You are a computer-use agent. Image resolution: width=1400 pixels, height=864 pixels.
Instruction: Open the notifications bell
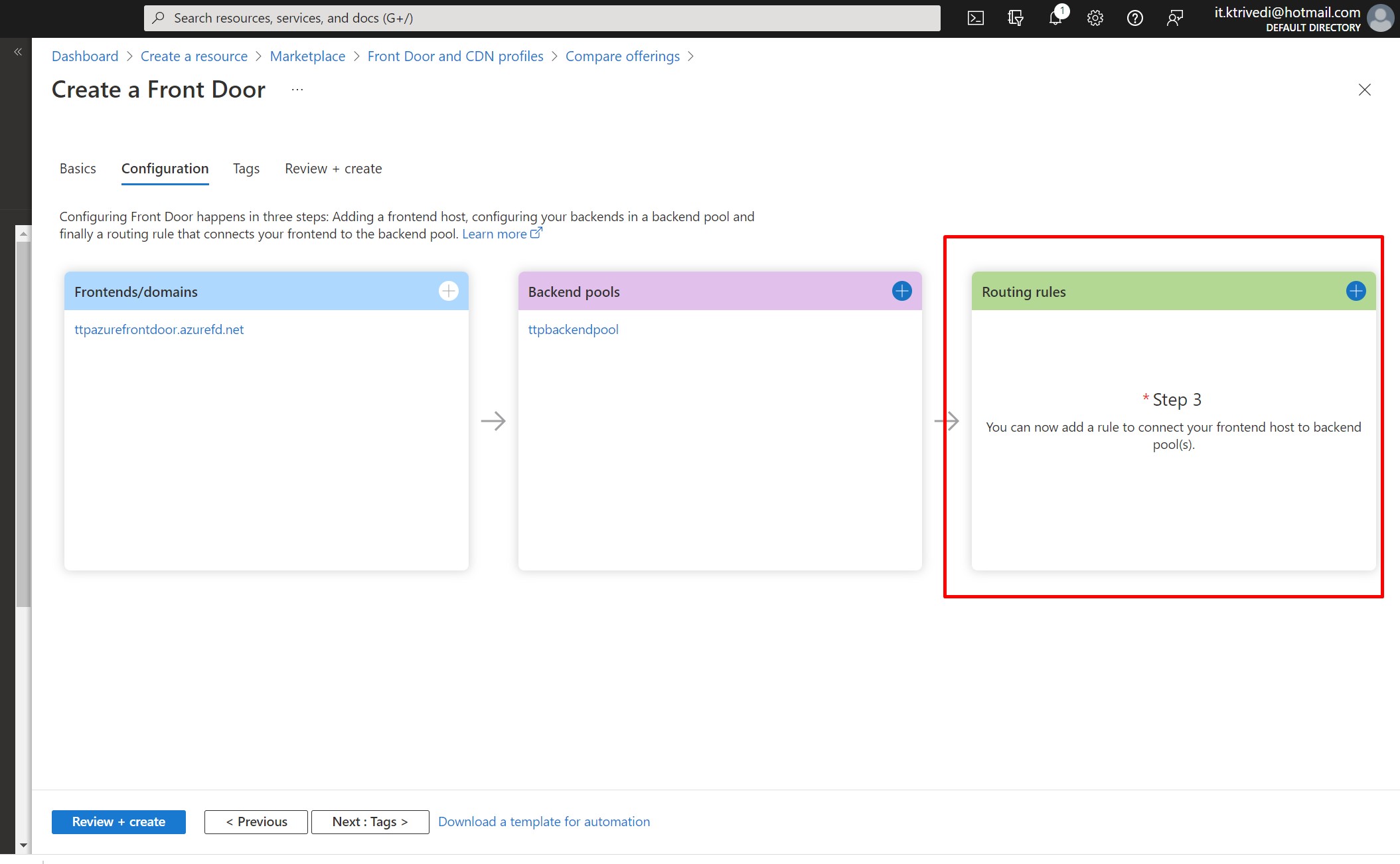pyautogui.click(x=1055, y=18)
